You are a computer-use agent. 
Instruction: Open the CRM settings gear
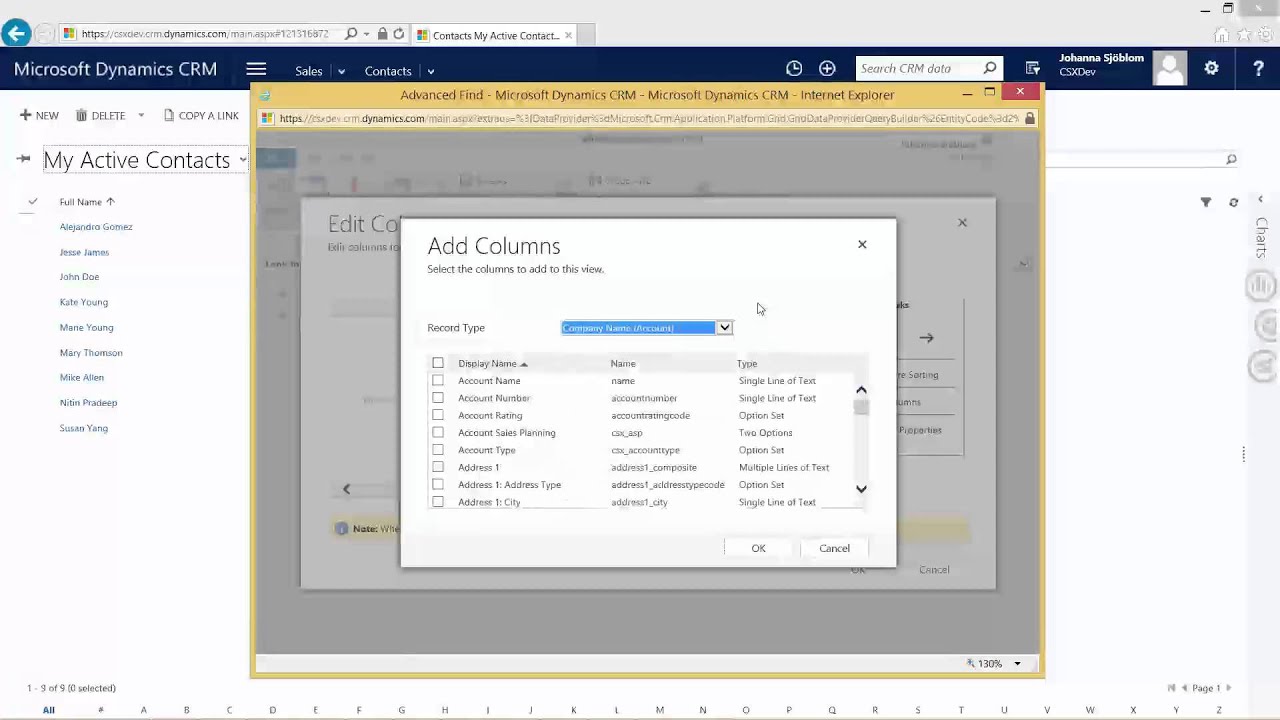(x=1211, y=68)
